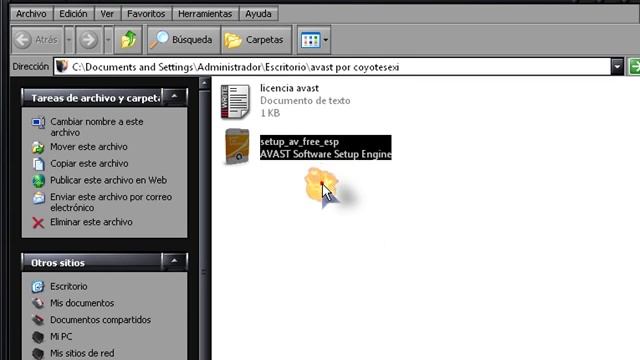Collapse Tareas de archivo y carpeta panel
This screenshot has width=640, height=360.
click(x=174, y=97)
